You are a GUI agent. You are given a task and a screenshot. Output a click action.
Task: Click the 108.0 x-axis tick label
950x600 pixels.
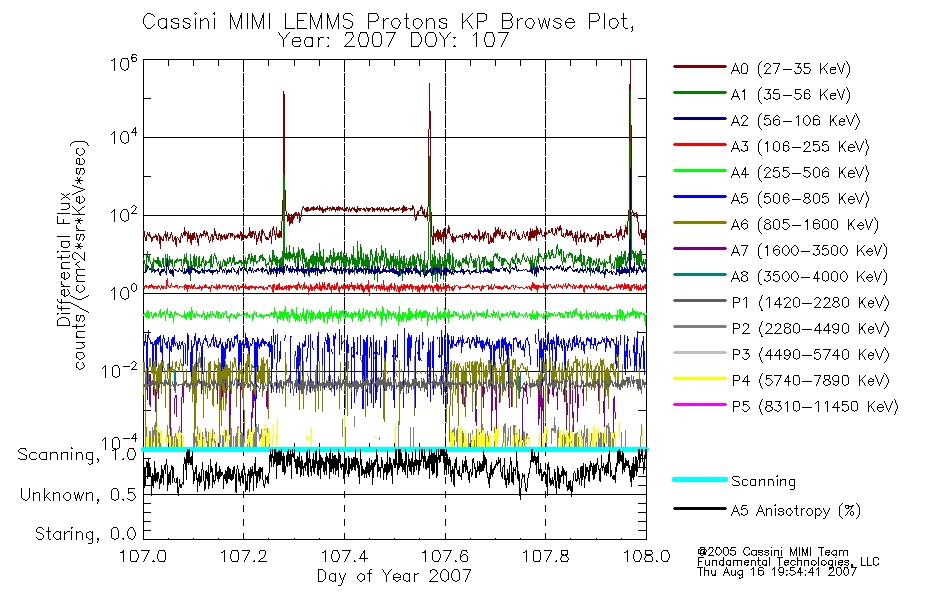click(x=646, y=556)
